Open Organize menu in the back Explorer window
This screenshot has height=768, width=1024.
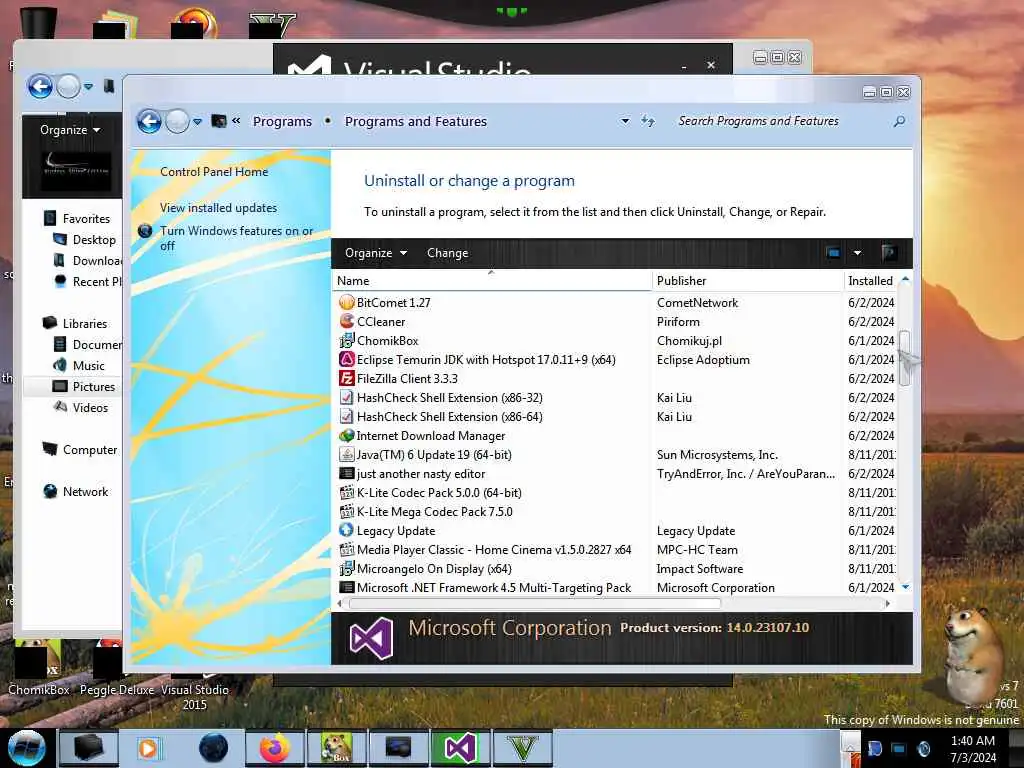click(70, 129)
